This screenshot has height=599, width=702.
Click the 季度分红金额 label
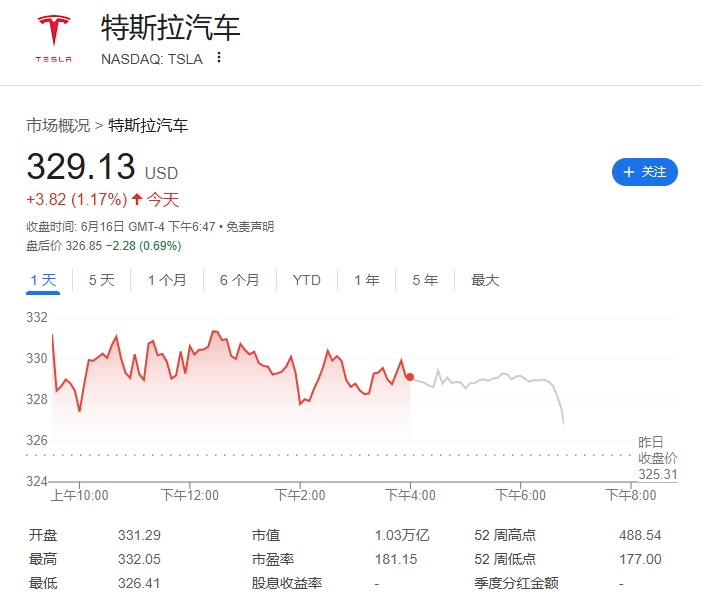[x=516, y=583]
